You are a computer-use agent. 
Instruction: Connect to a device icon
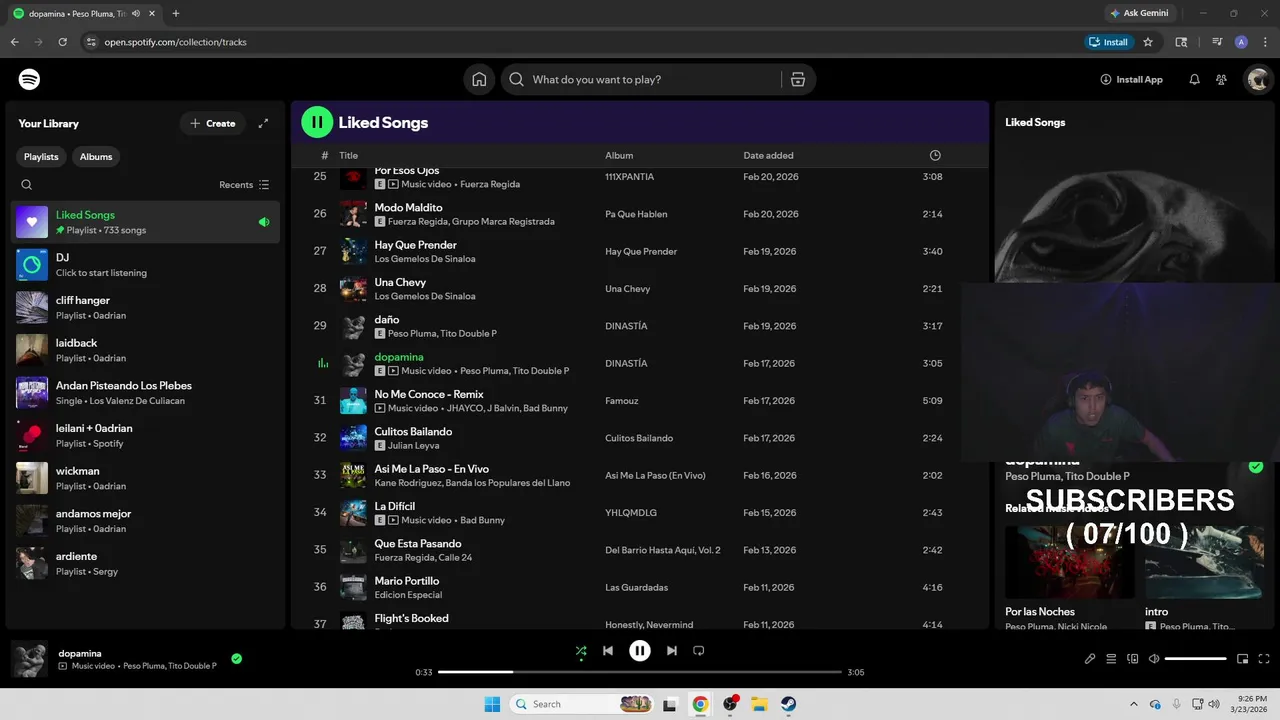click(1133, 659)
